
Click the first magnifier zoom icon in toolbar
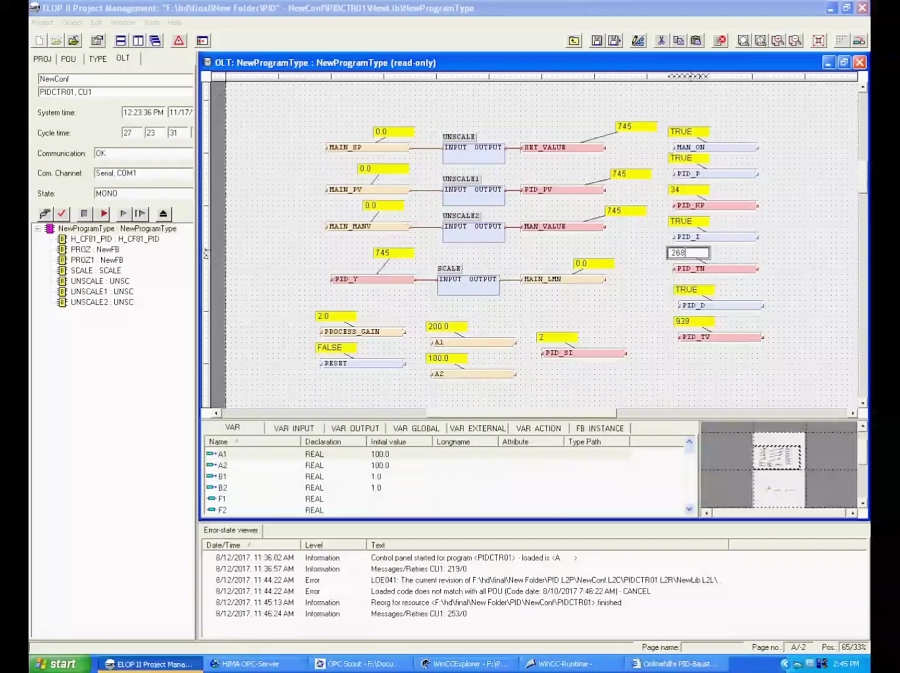744,41
